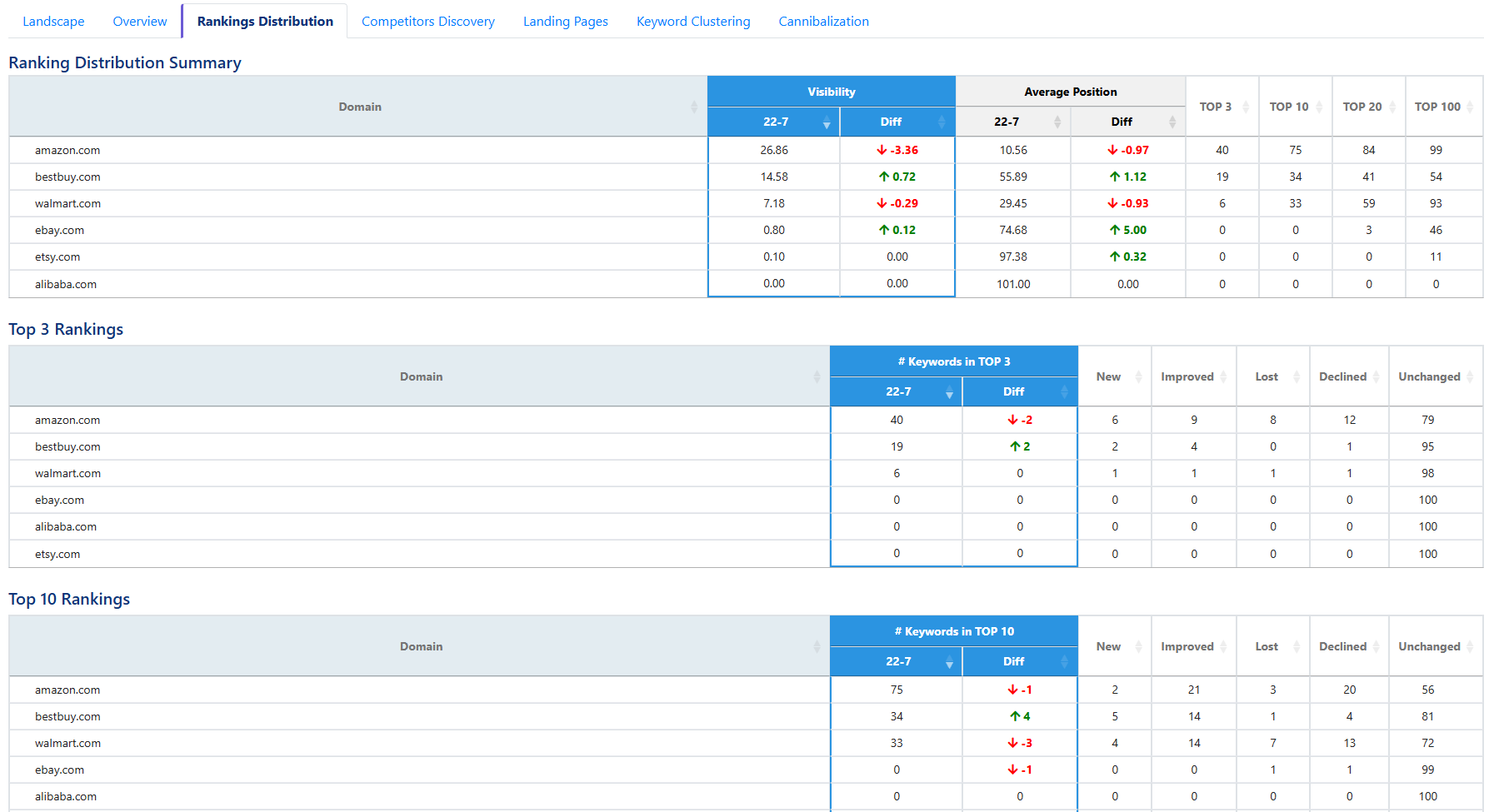
Task: Switch to the Overview tab
Action: tap(140, 22)
